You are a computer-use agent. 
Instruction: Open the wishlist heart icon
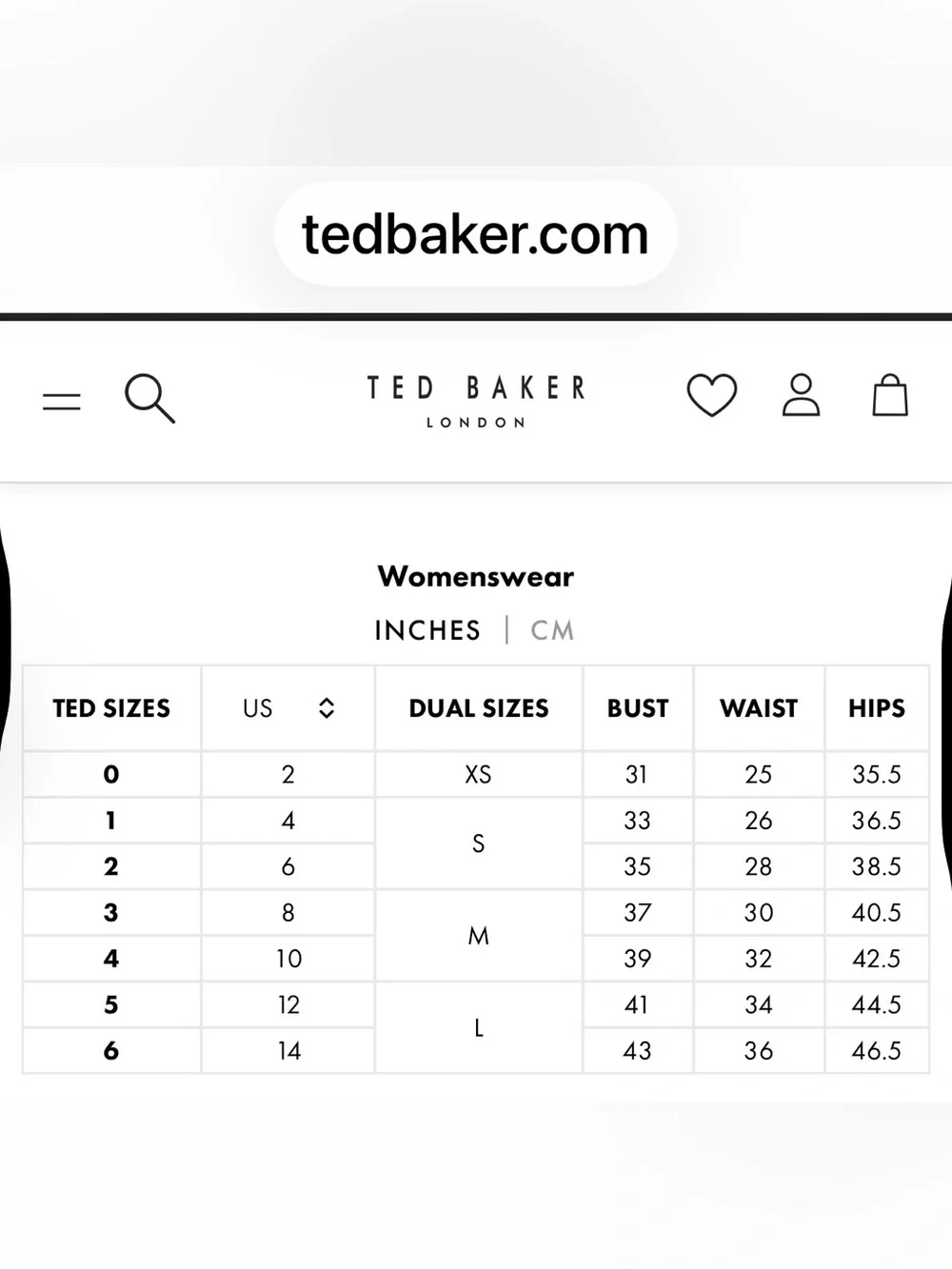pos(711,395)
